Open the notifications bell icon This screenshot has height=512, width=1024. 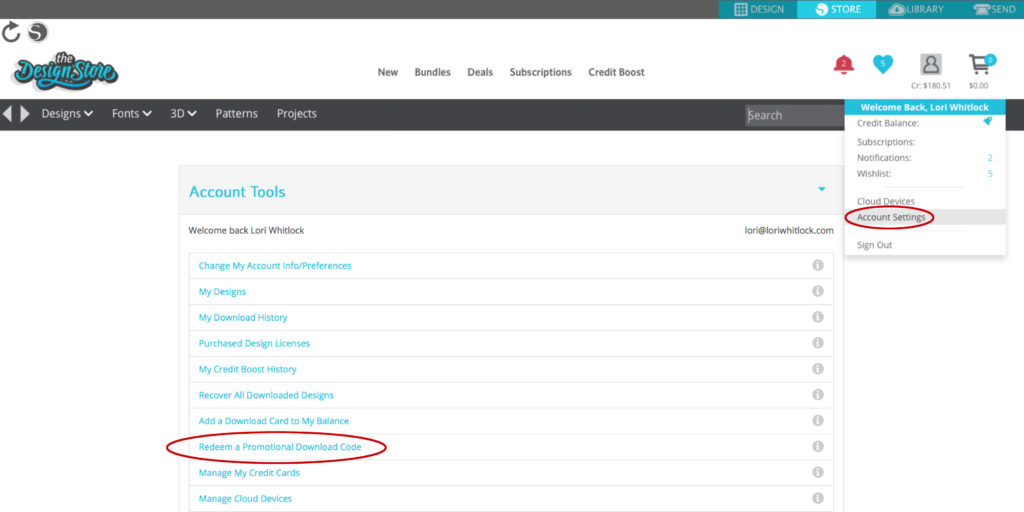tap(843, 65)
